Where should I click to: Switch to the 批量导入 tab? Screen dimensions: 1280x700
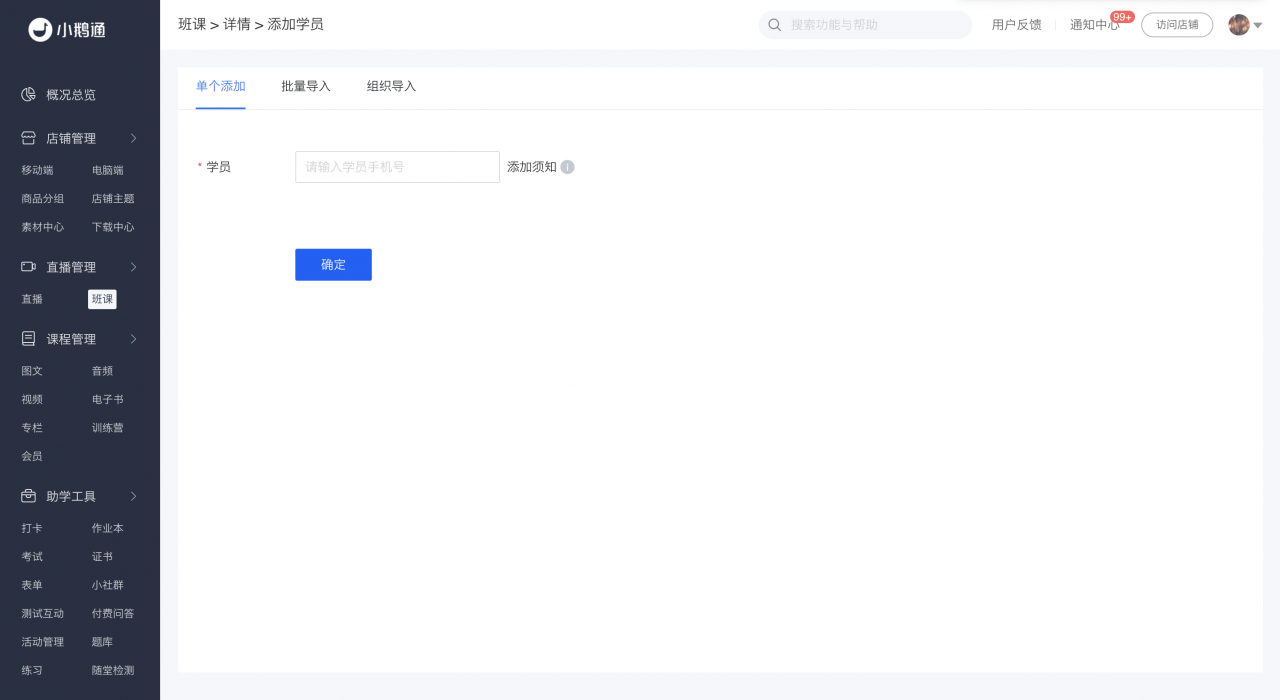click(306, 87)
